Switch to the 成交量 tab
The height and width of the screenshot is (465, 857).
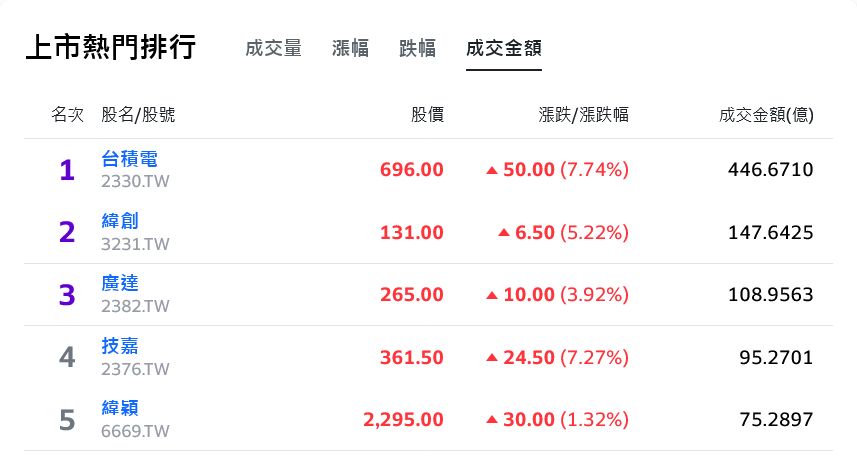click(273, 48)
